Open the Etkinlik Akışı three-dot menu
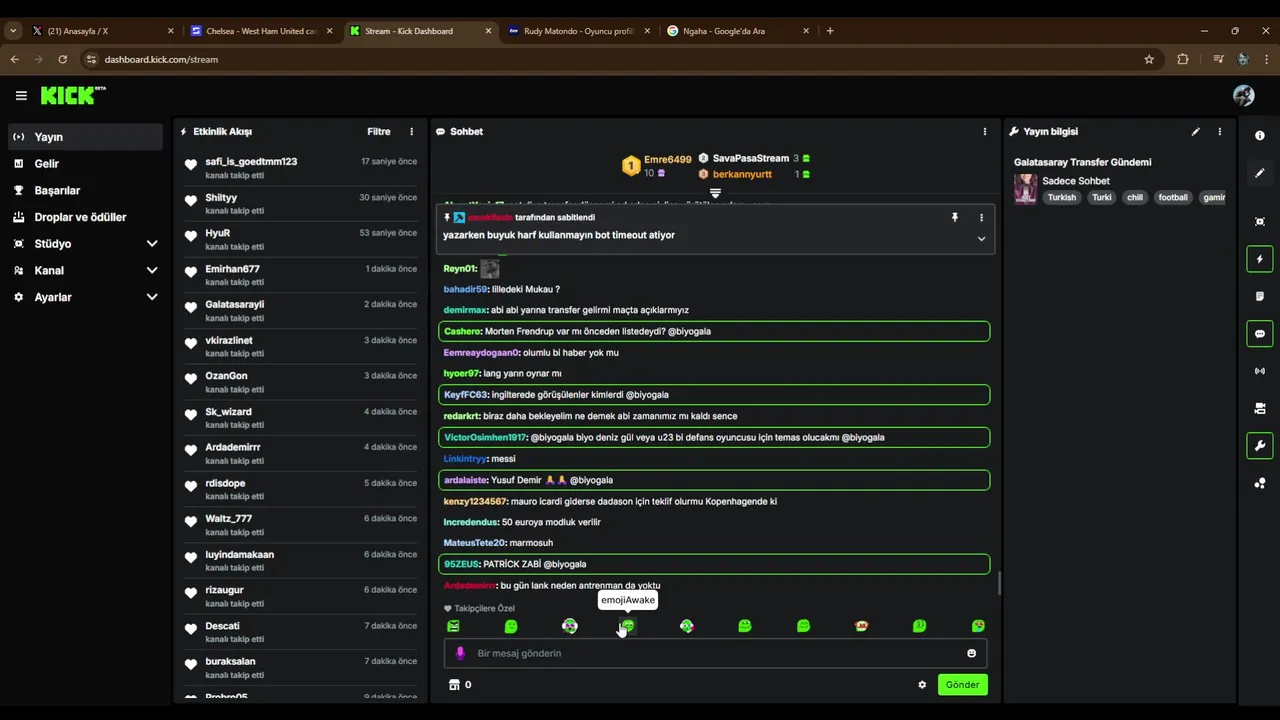 pos(411,131)
